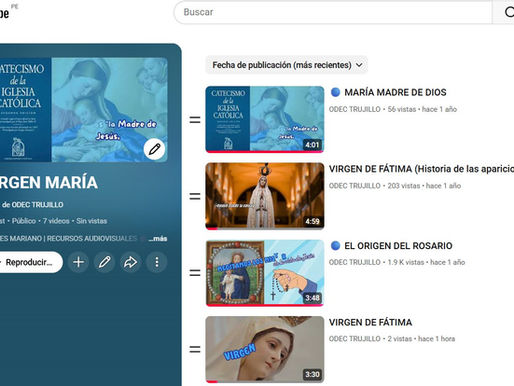Click the large playlist cover image
This screenshot has width=514, height=386.
pos(83,110)
